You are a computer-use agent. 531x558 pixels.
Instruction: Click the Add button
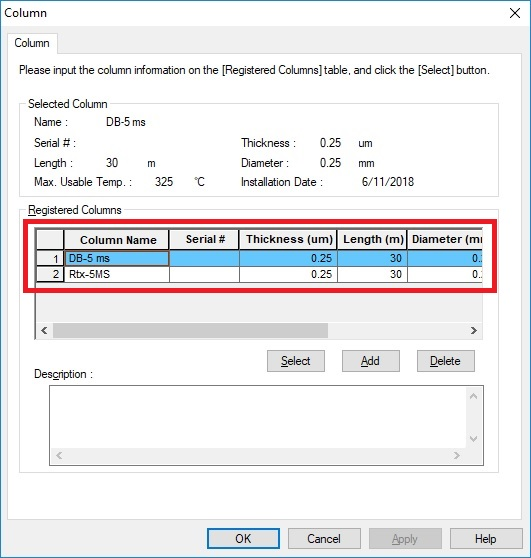coord(371,361)
